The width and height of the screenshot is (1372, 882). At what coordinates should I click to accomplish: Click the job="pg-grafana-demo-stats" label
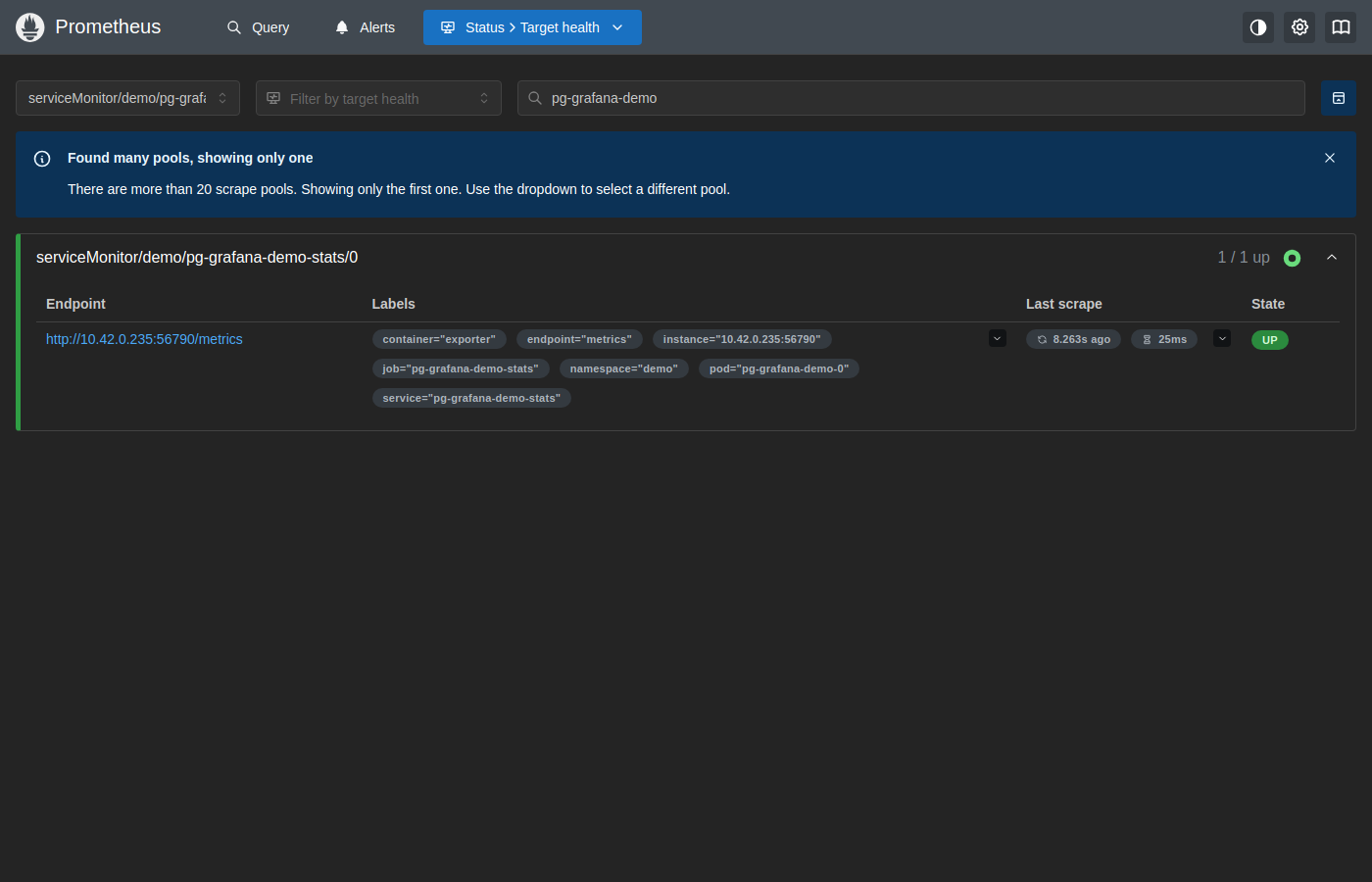point(461,368)
